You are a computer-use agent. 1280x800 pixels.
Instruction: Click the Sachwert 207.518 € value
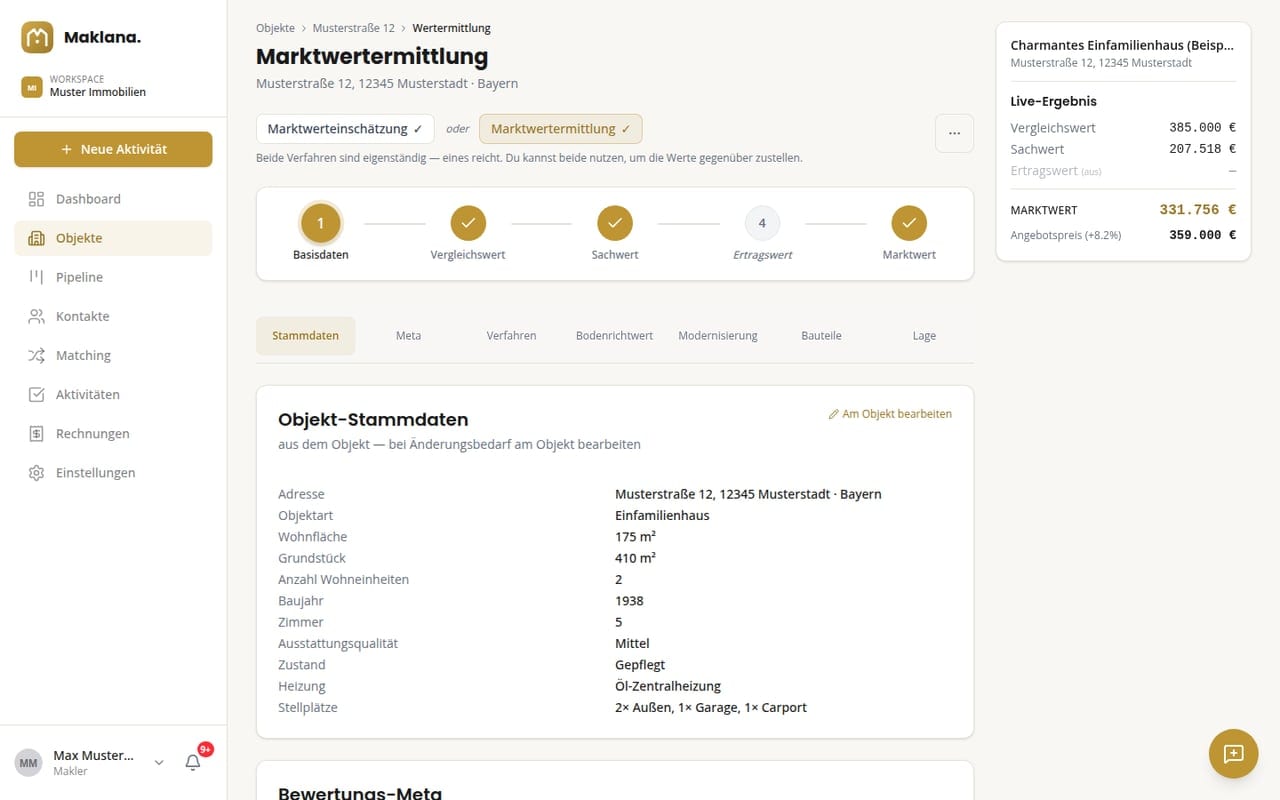point(1202,149)
